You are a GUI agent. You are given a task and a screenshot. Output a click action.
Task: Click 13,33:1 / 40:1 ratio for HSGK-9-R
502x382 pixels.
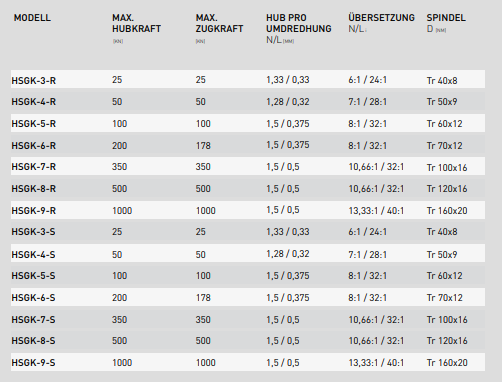[x=376, y=211]
